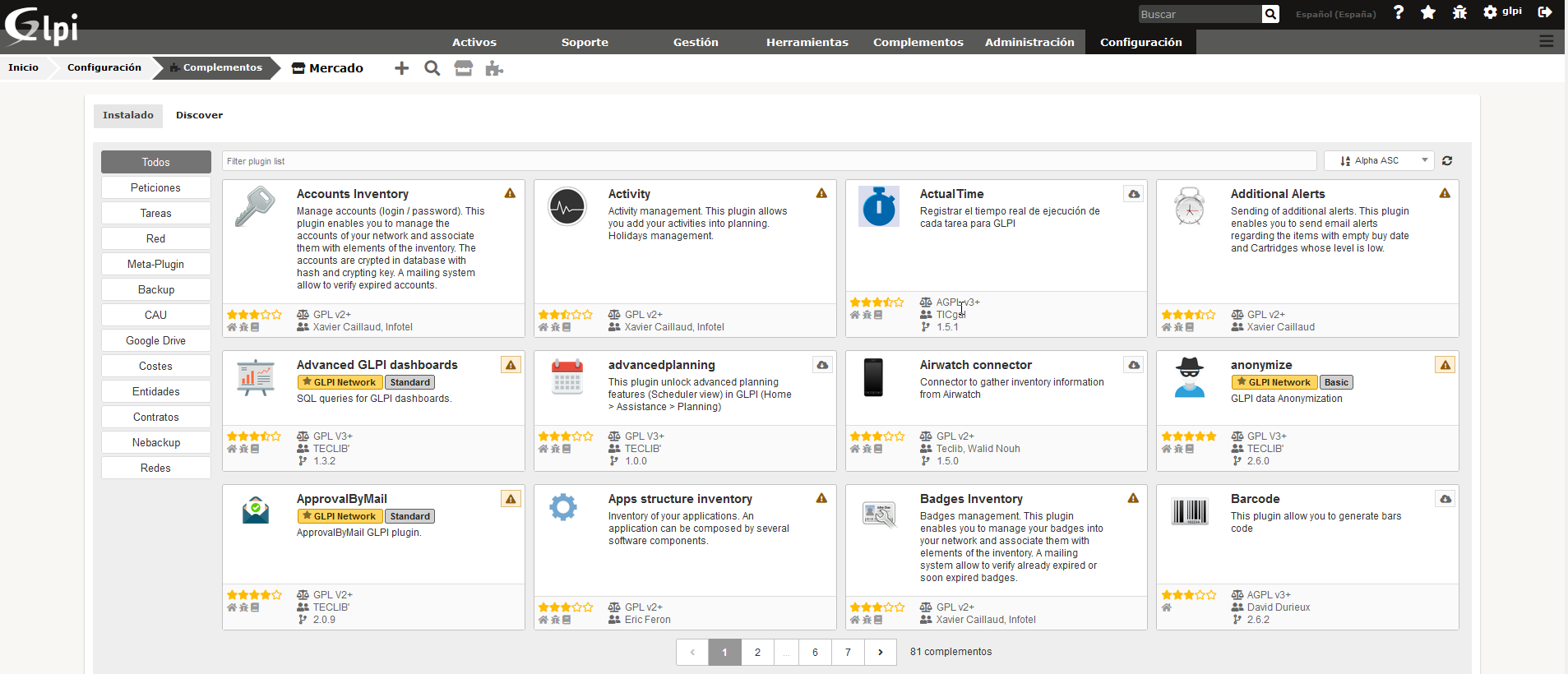Click warning icon on Badges Inventory
Viewport: 1568px width, 674px height.
point(1133,498)
